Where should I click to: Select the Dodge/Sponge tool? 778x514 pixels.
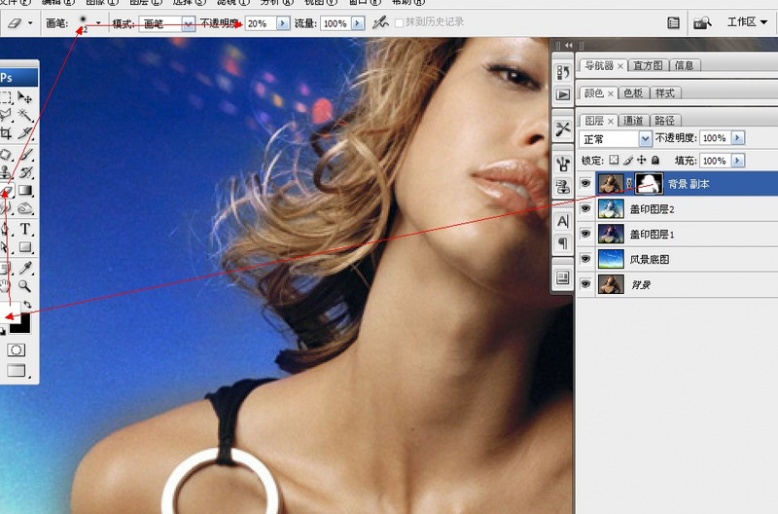click(25, 209)
